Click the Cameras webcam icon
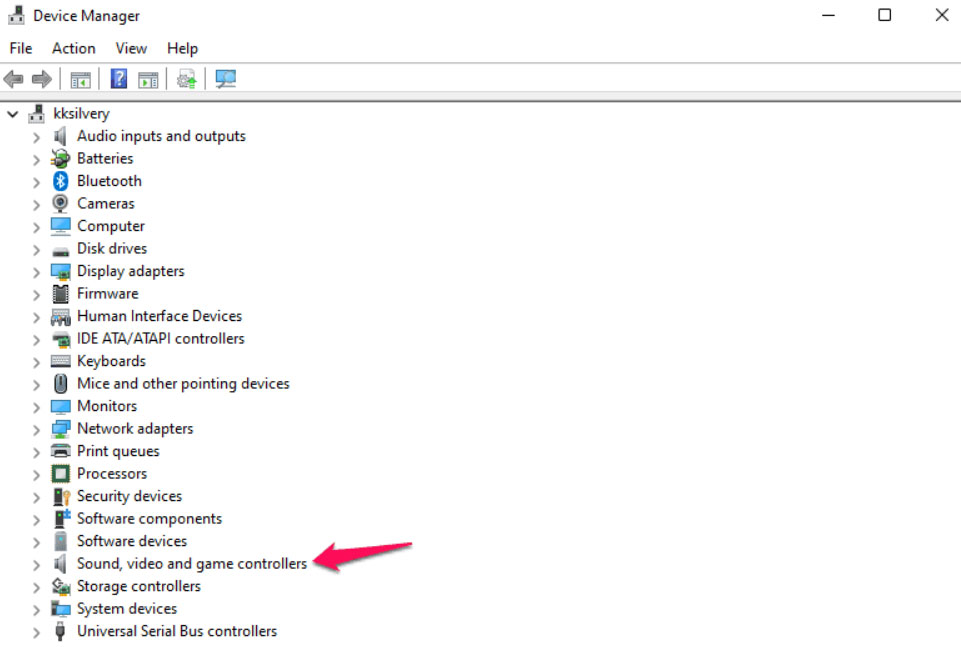The height and width of the screenshot is (647, 961). pyautogui.click(x=60, y=203)
